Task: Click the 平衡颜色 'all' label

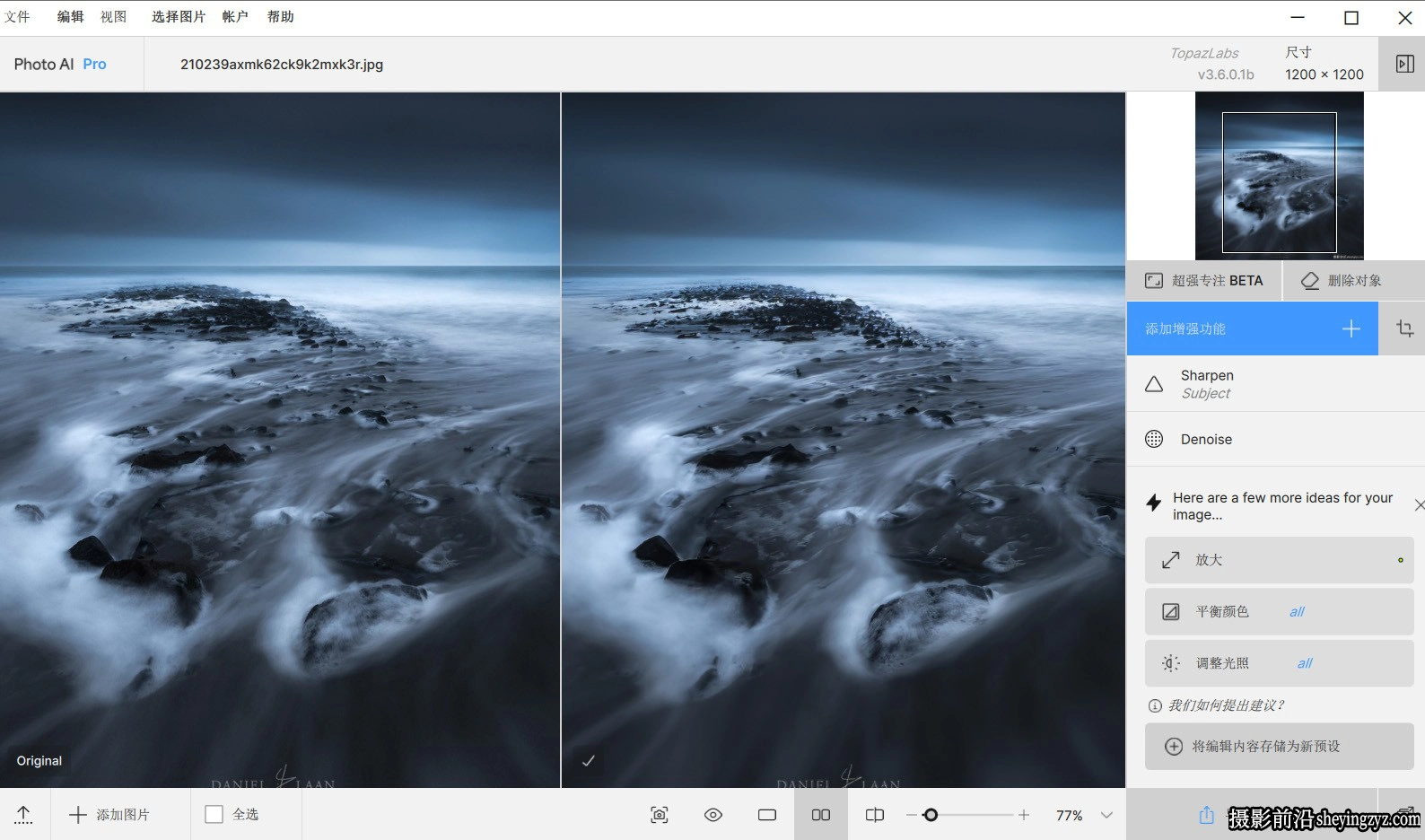Action: pyautogui.click(x=1297, y=612)
